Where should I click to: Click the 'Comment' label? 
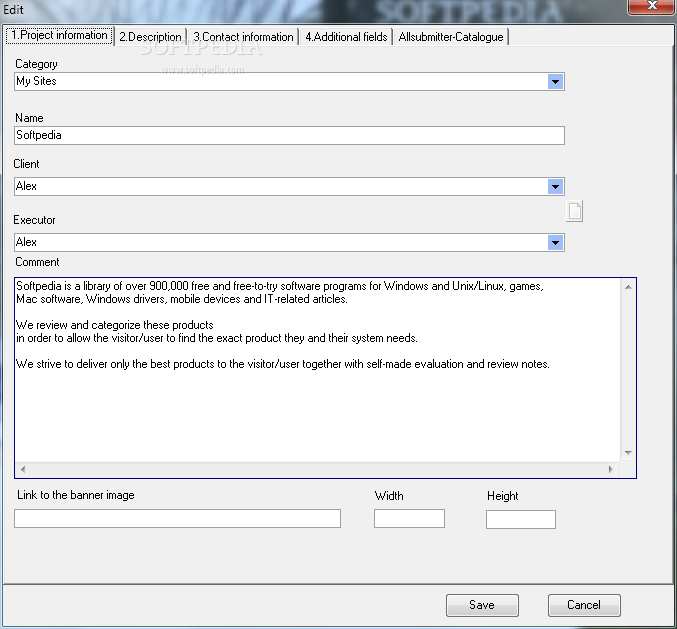click(x=37, y=262)
